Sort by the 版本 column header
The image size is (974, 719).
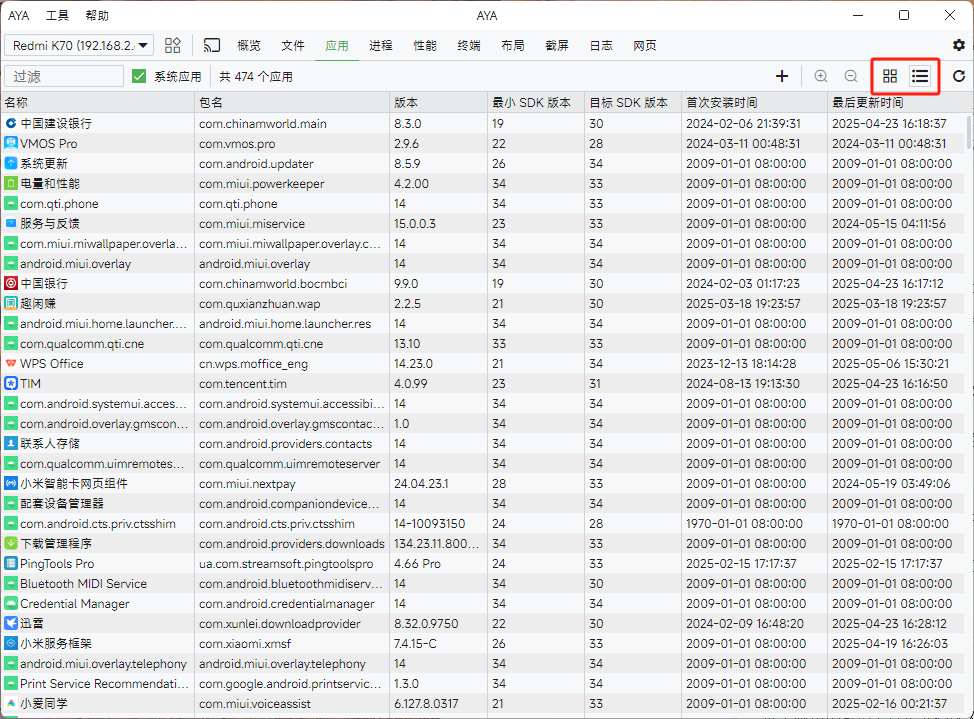pos(439,103)
